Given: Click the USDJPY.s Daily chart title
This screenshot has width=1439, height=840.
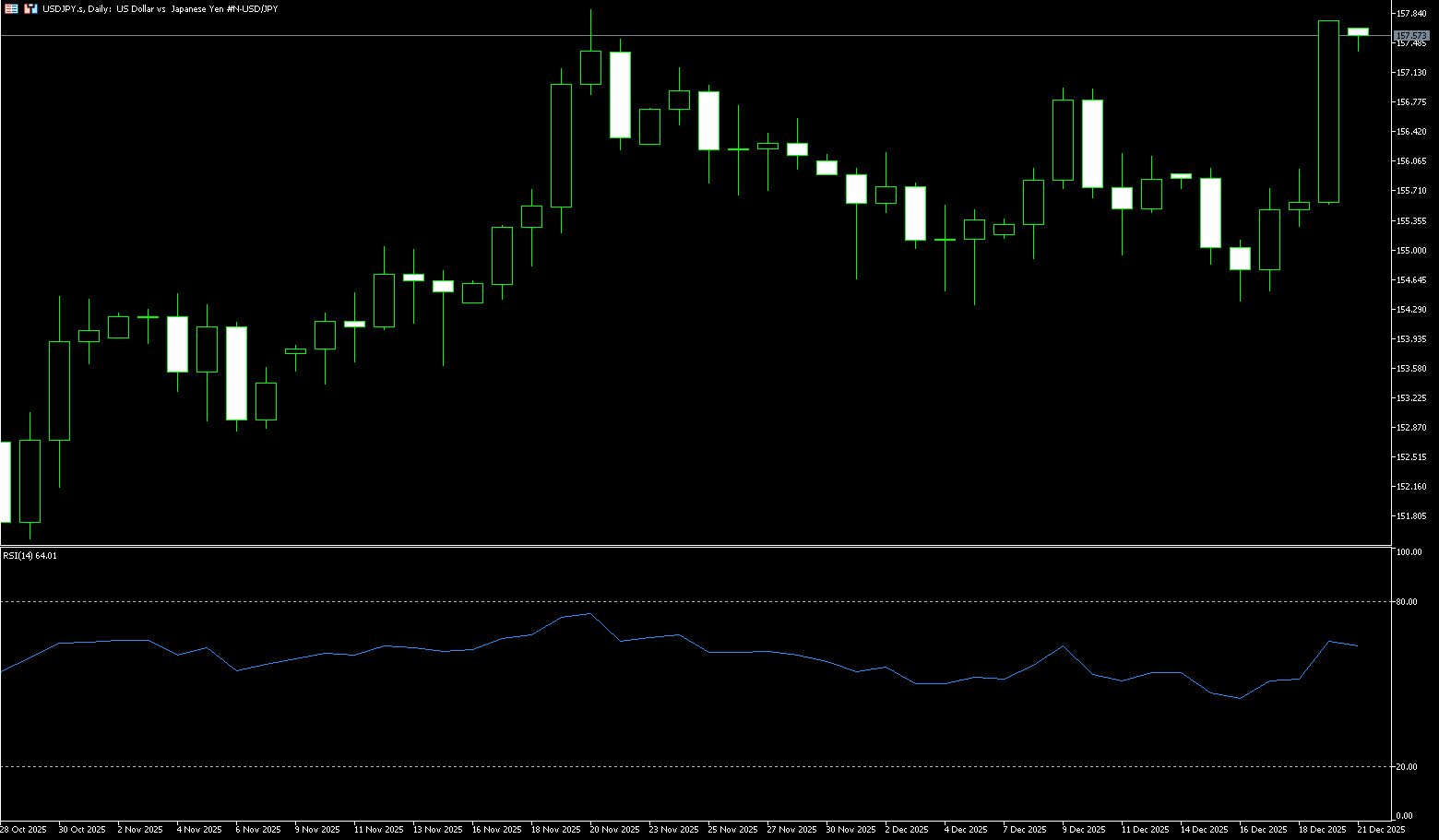Looking at the screenshot, I should [x=160, y=8].
